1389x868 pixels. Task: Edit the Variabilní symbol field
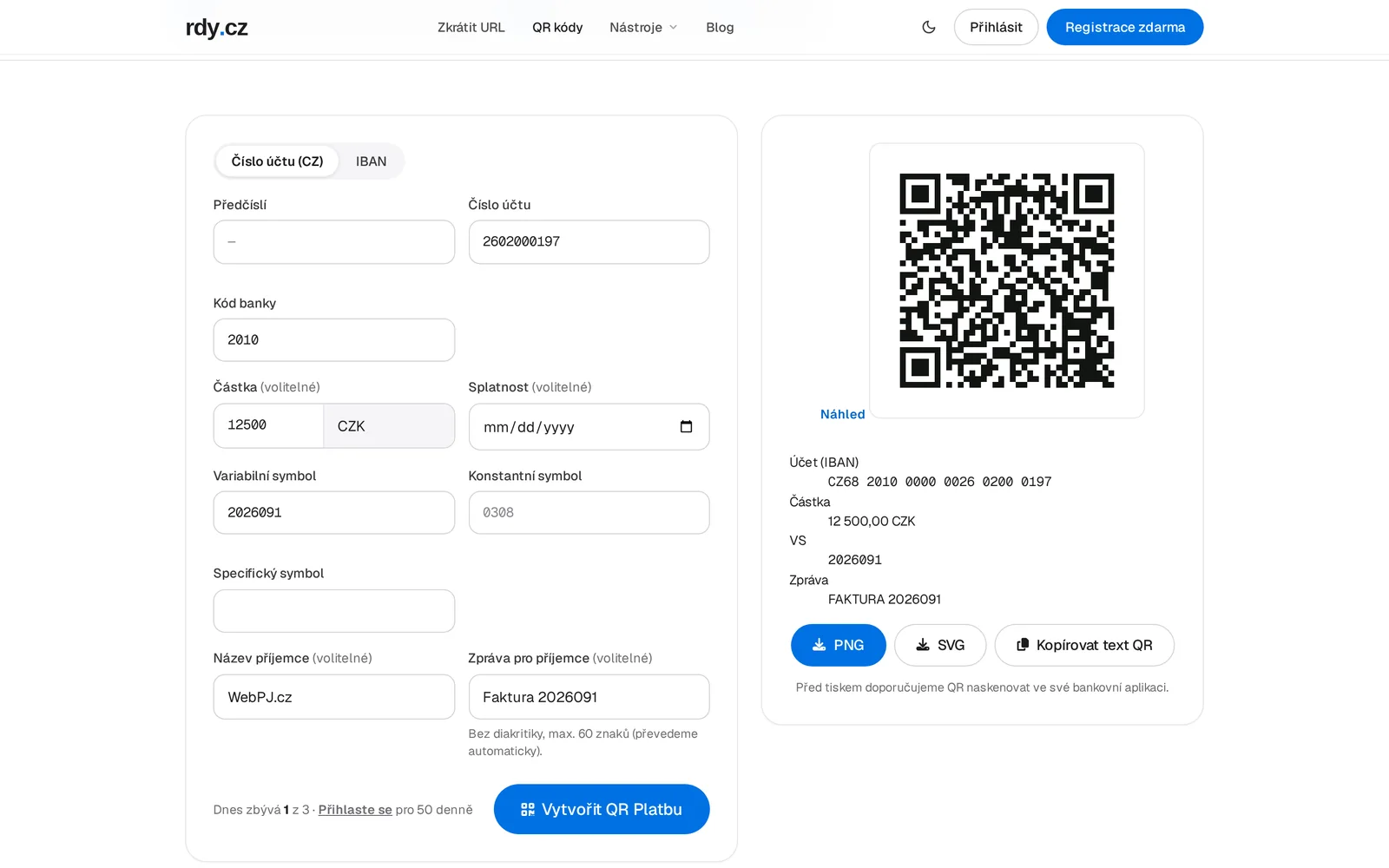(x=334, y=512)
